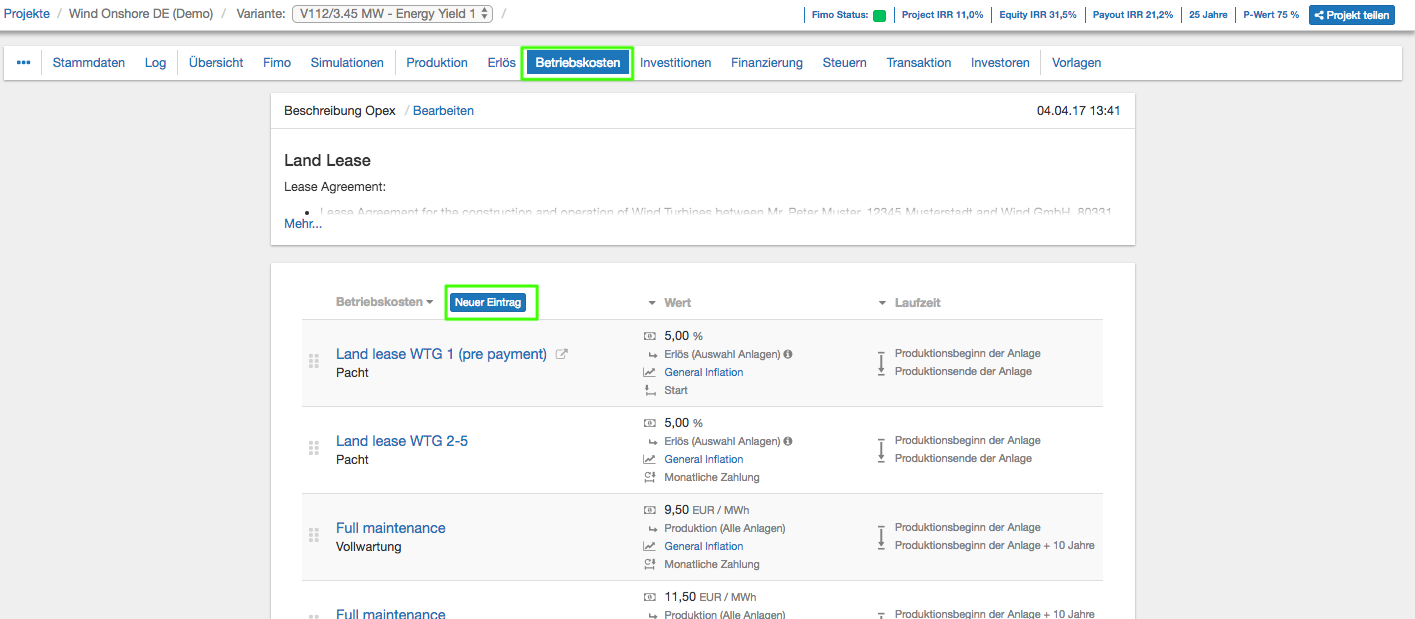Open the Laufzeit column sort dropdown
Screen dimensions: 1415x619
[x=883, y=303]
